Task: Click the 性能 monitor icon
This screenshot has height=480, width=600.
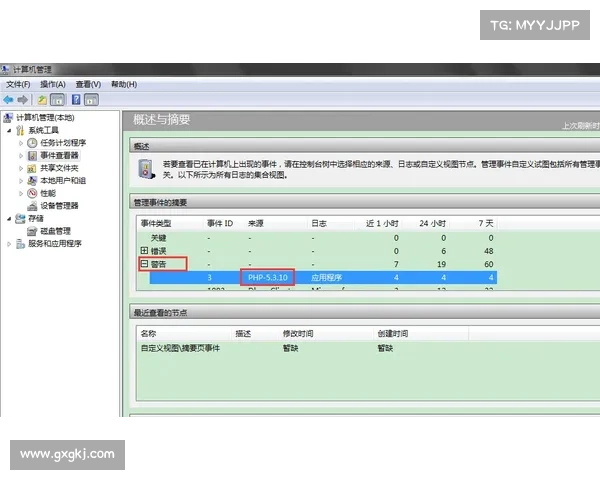Action: point(32,193)
